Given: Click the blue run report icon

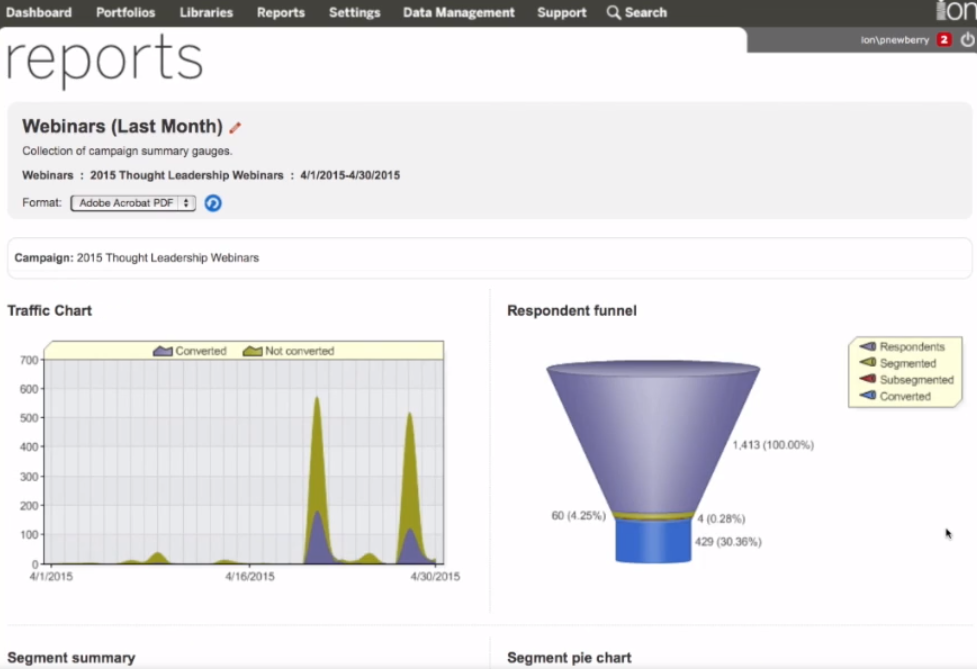Looking at the screenshot, I should (x=213, y=203).
